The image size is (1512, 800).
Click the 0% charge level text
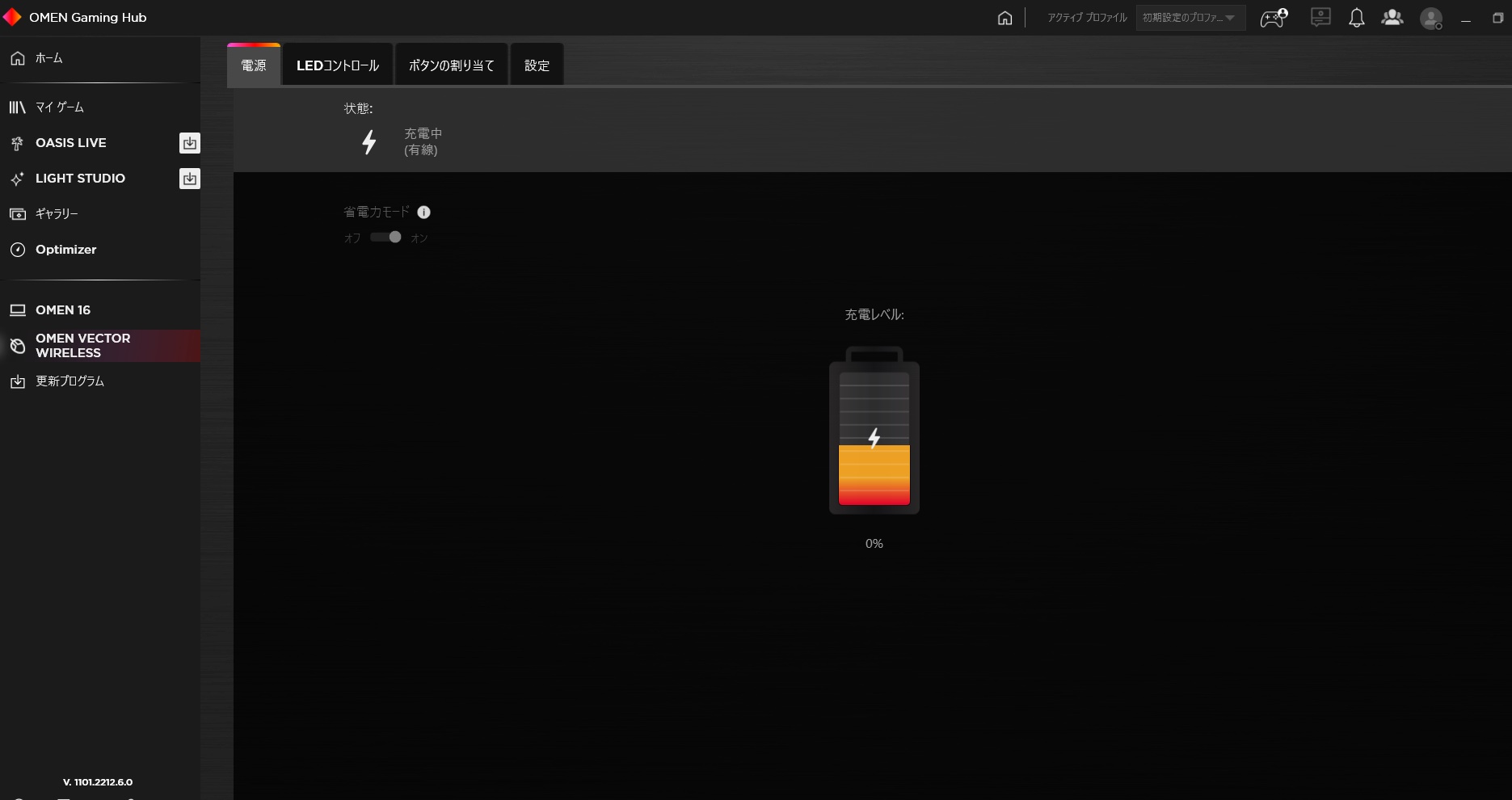click(874, 544)
